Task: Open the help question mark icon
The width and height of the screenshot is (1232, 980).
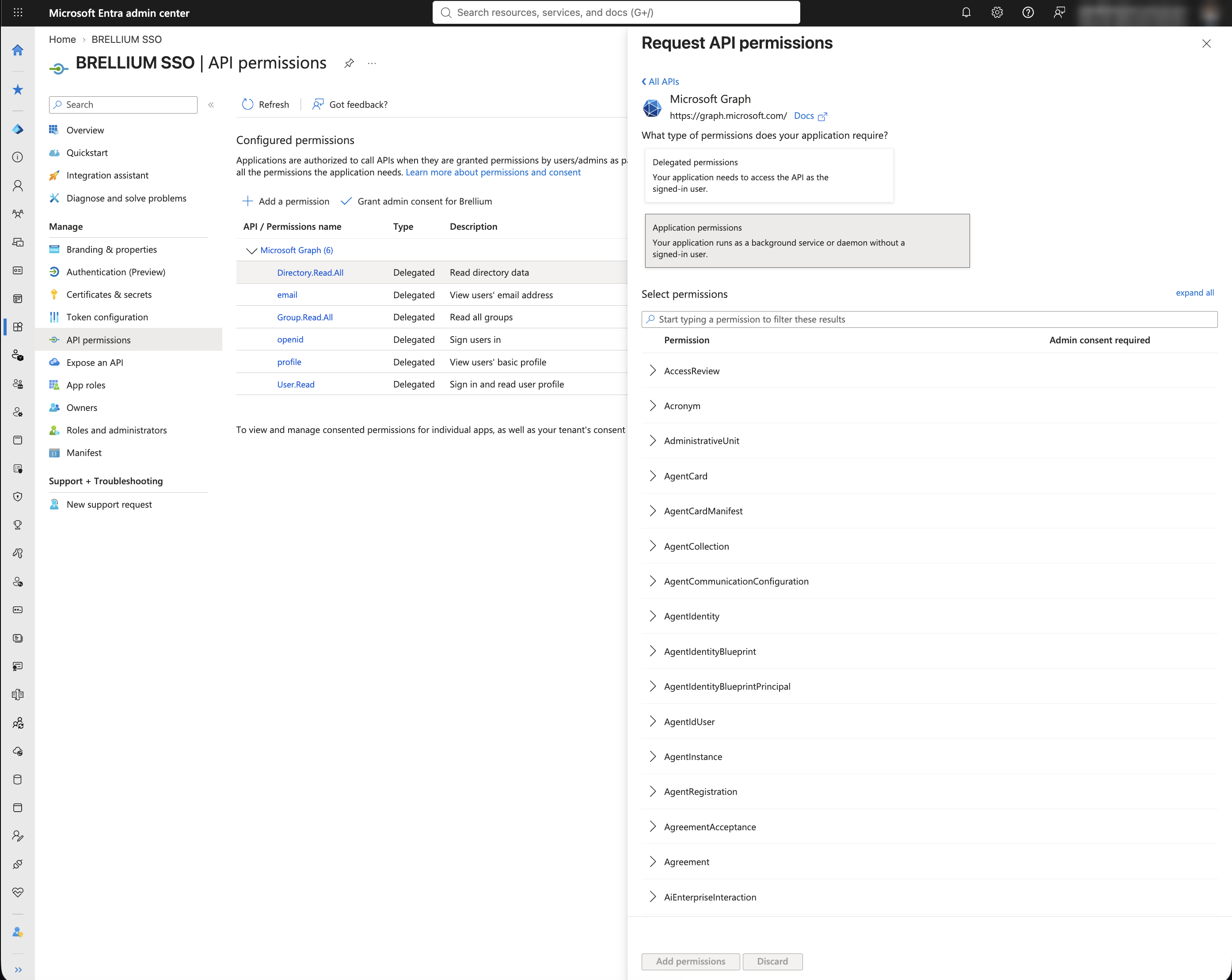Action: [1027, 12]
